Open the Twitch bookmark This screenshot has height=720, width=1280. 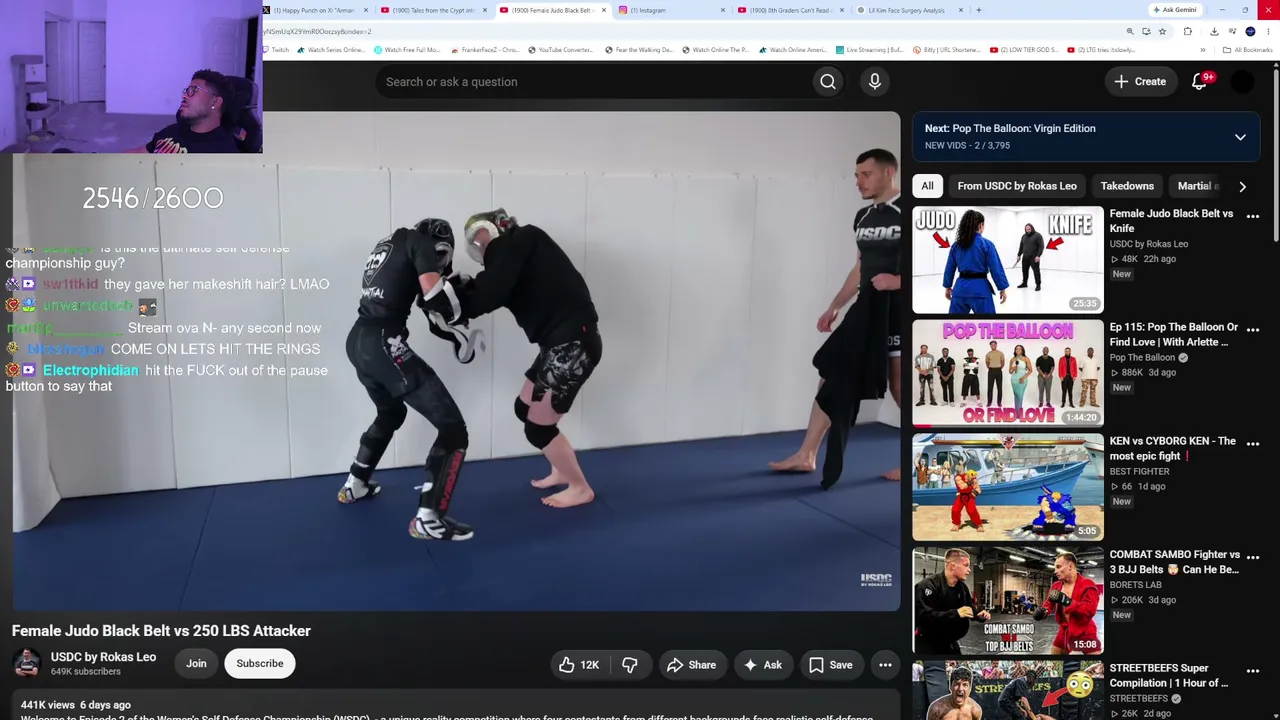(276, 50)
